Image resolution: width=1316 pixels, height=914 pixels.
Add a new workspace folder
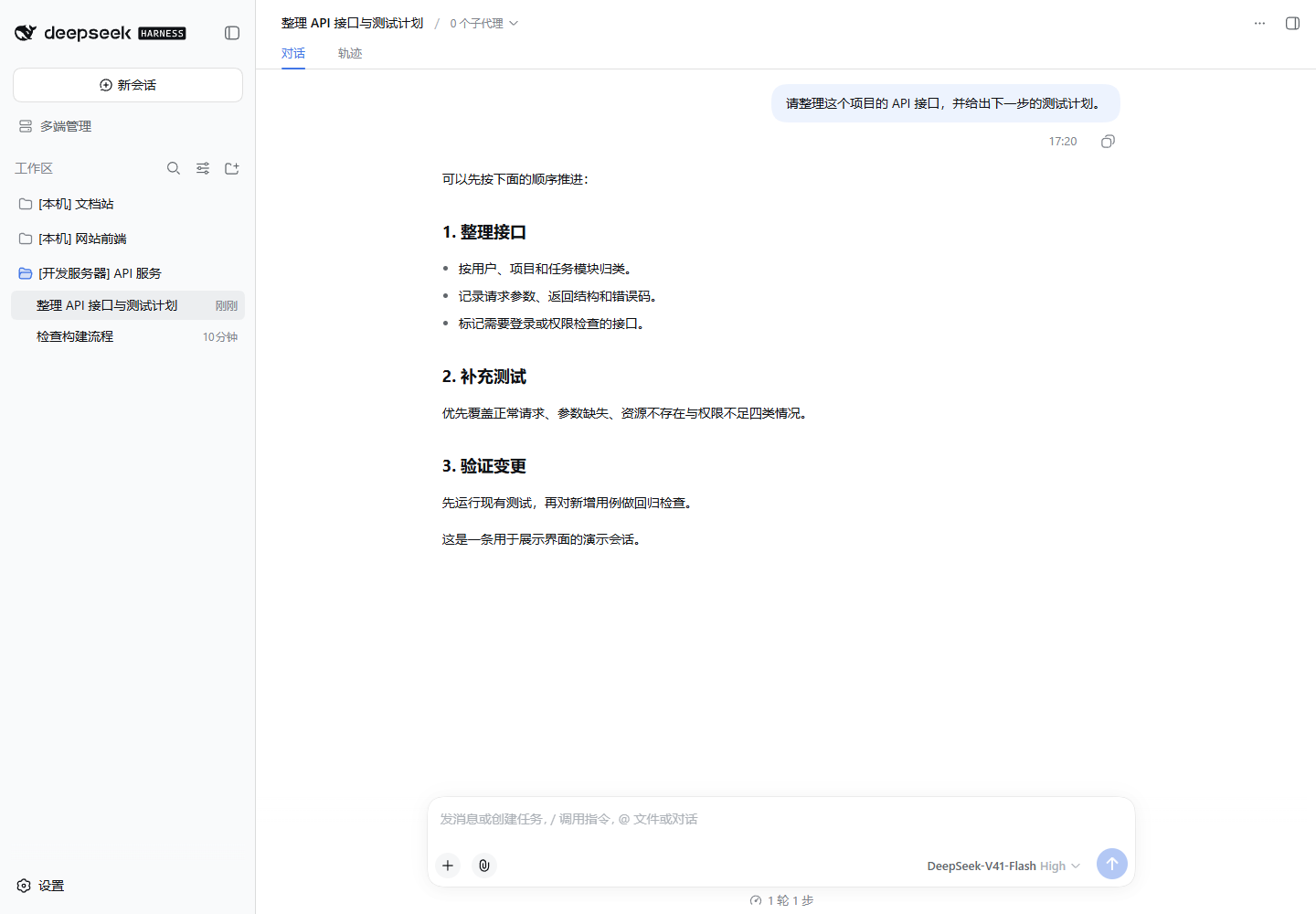(232, 168)
